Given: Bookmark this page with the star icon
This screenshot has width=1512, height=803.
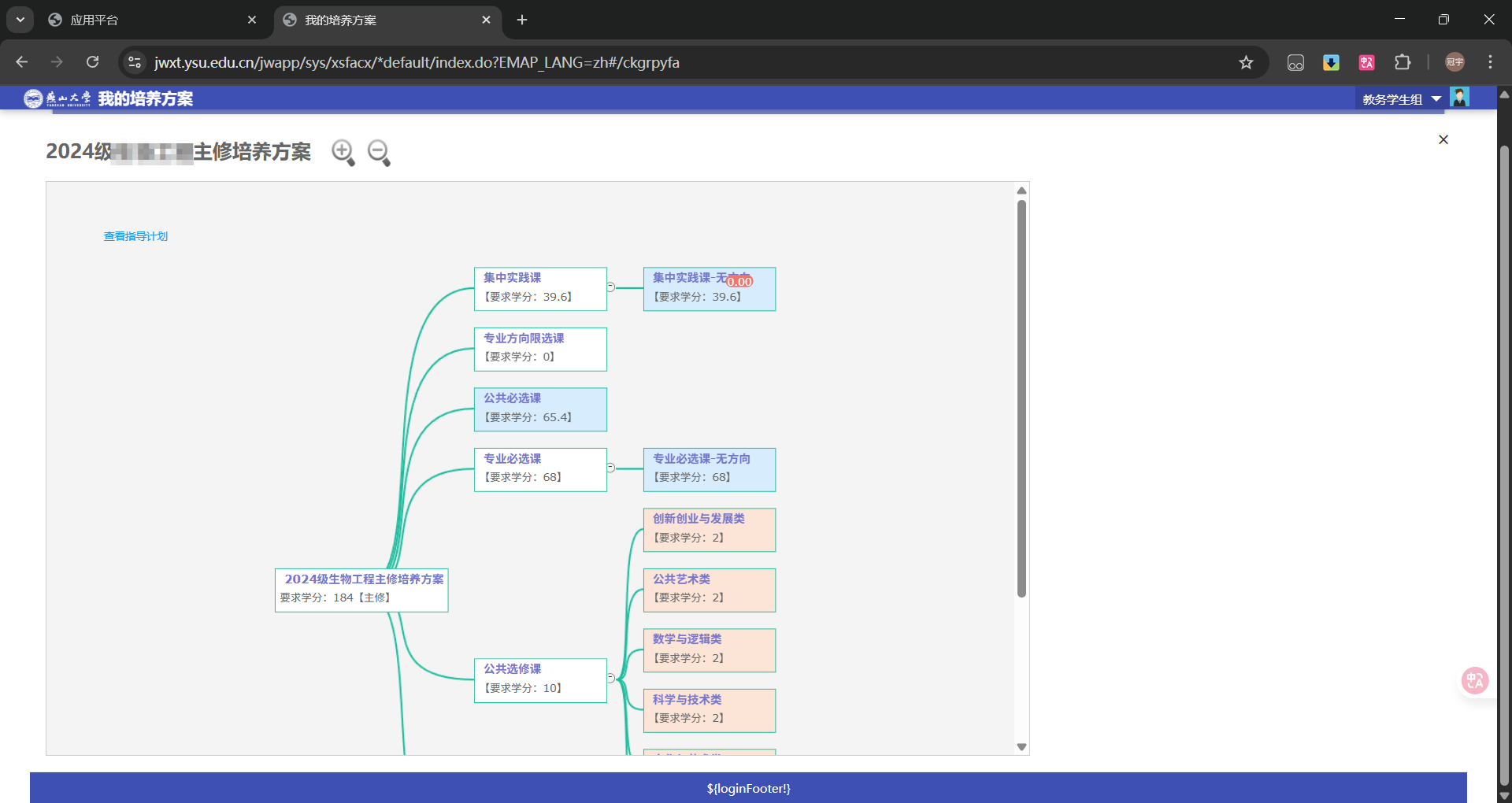Looking at the screenshot, I should (1246, 62).
